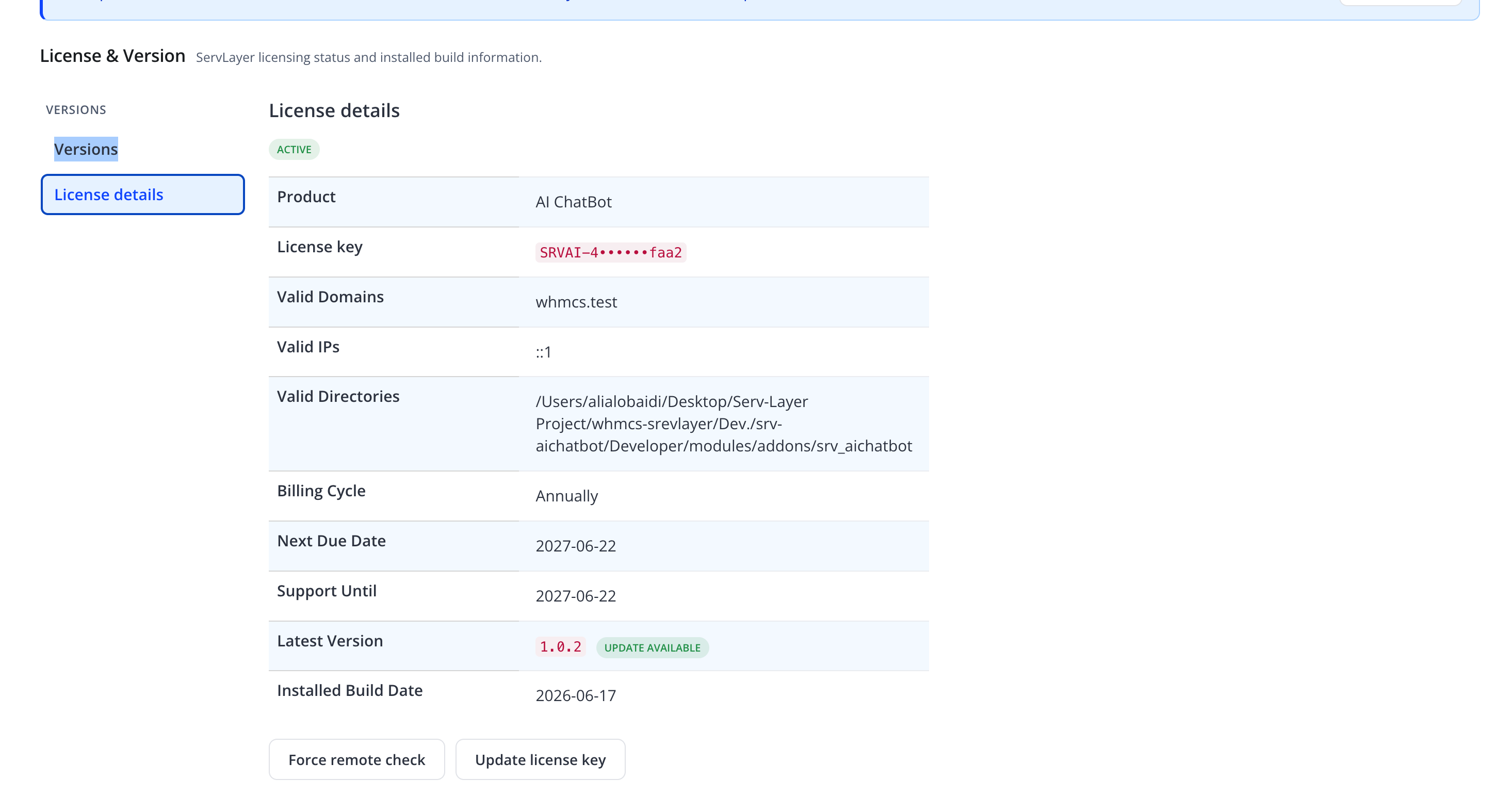This screenshot has height=812, width=1496.
Task: Click Installed Build Date 2026-06-17
Action: coord(576,695)
